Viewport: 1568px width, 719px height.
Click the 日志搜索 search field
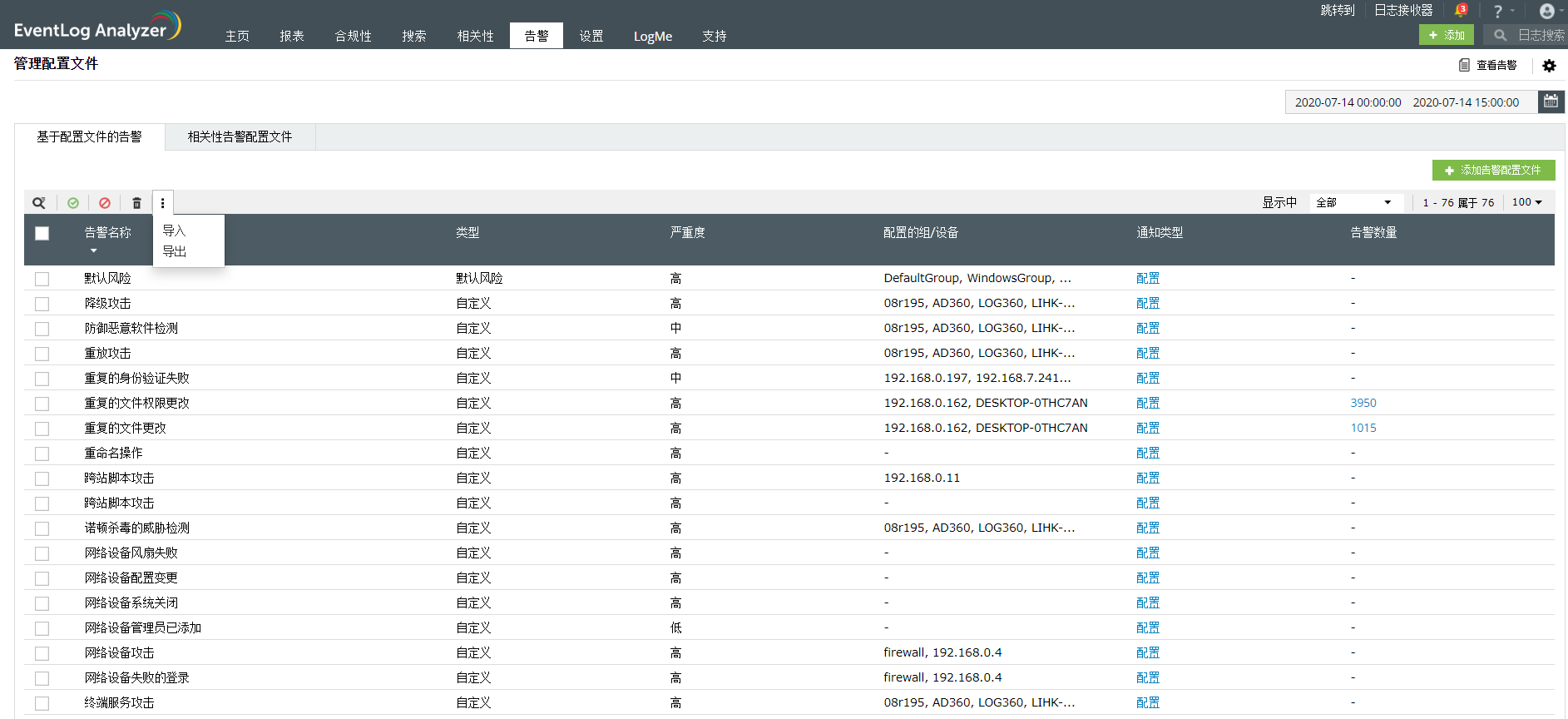(x=1540, y=35)
